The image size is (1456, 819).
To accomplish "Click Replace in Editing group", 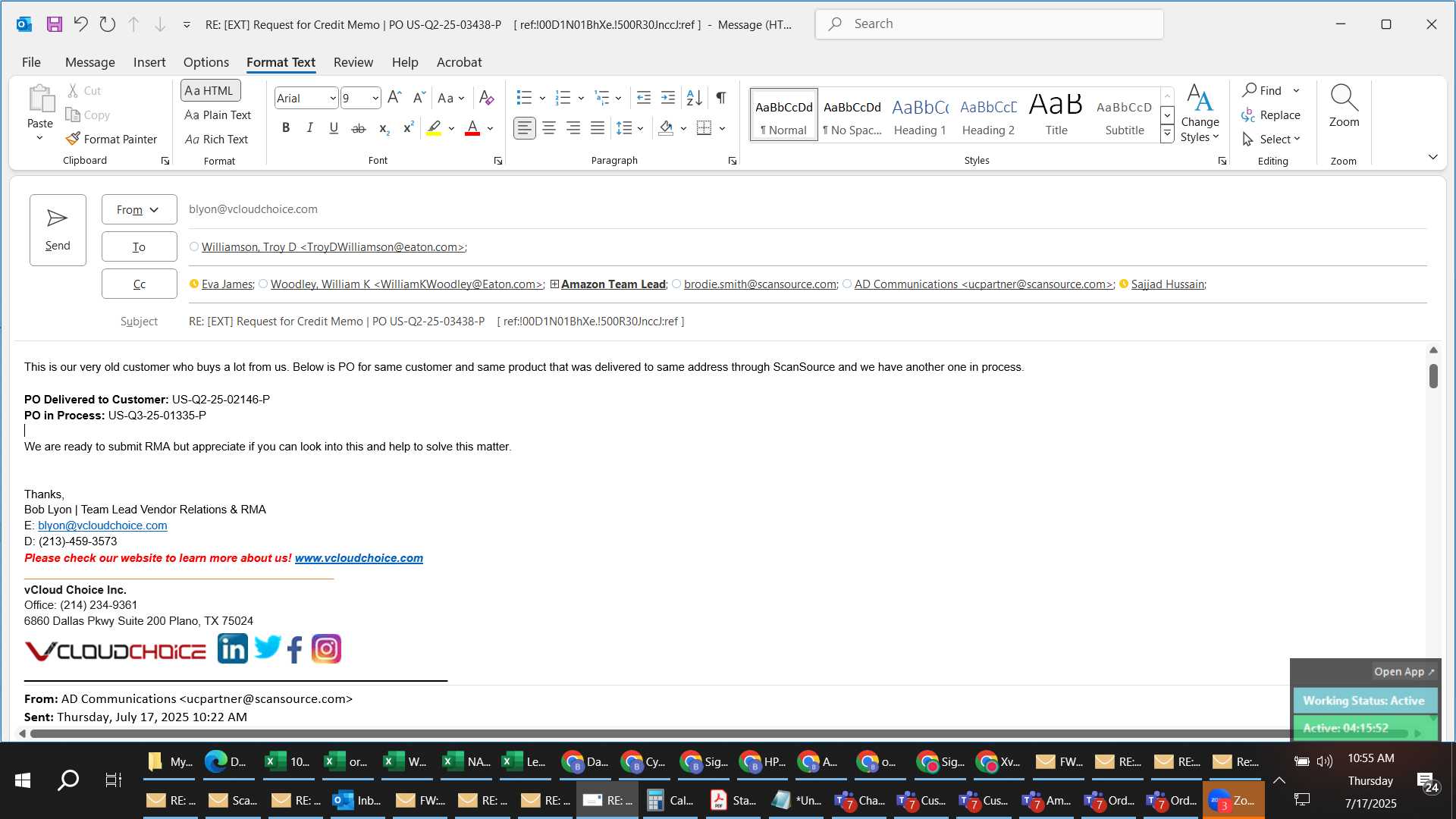I will (1271, 115).
